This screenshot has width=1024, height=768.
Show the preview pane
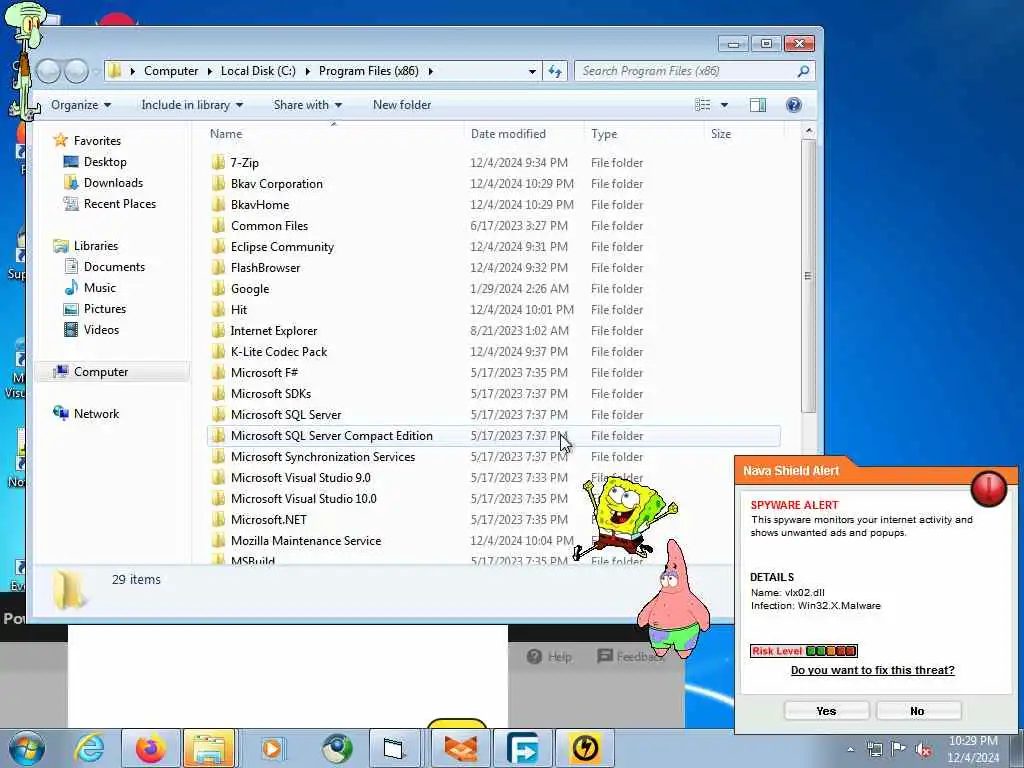point(758,105)
